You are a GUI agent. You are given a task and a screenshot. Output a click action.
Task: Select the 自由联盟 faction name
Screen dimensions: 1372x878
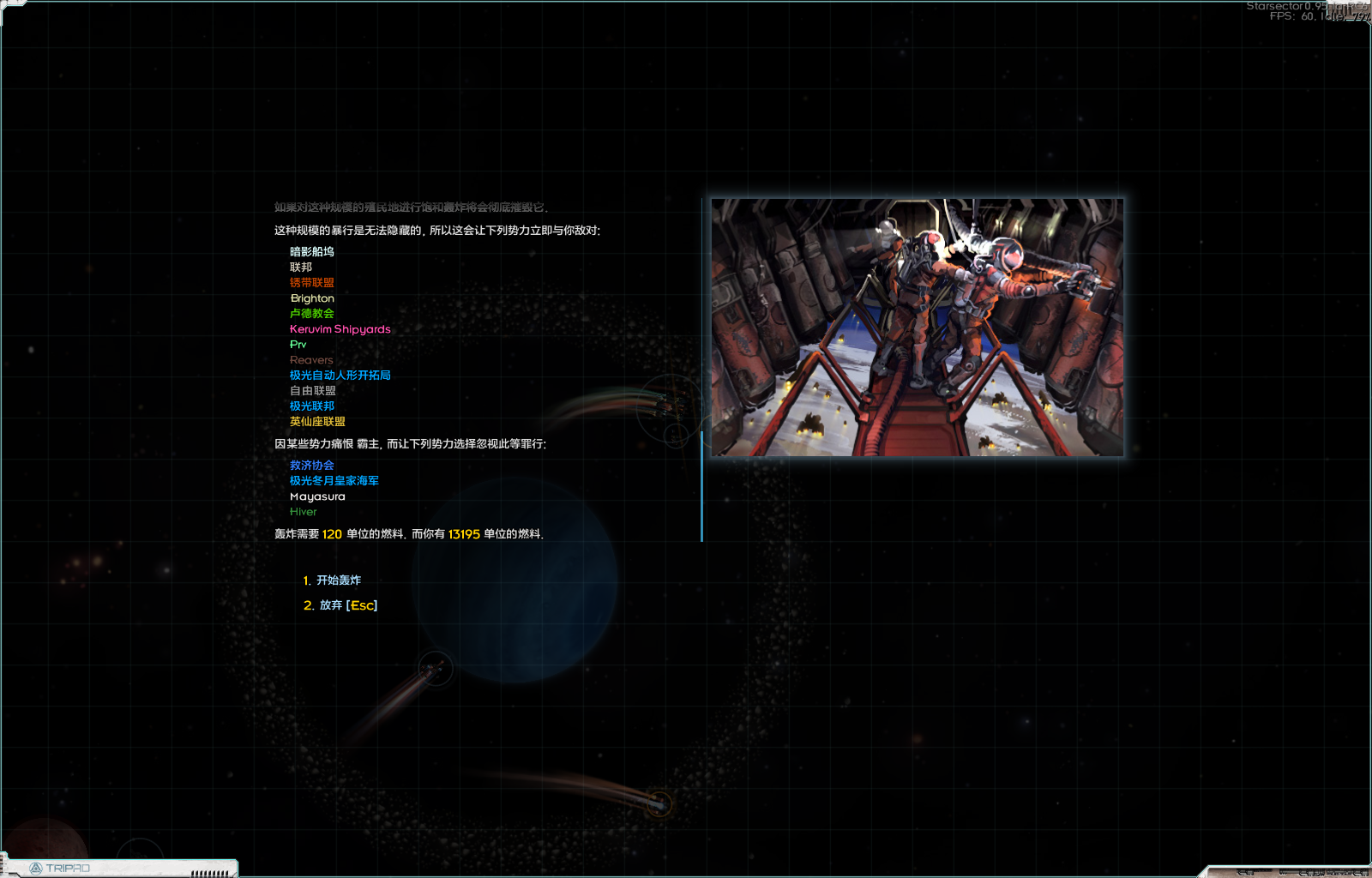click(x=312, y=390)
